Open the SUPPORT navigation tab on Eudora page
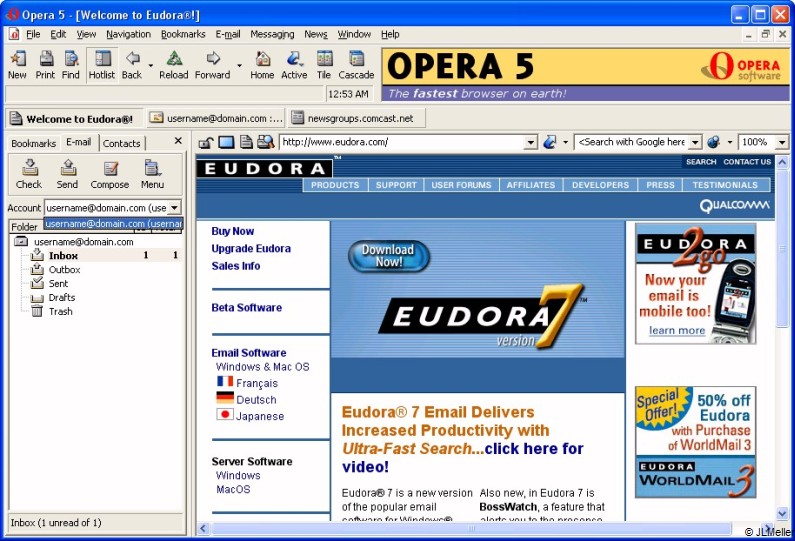 (x=396, y=185)
